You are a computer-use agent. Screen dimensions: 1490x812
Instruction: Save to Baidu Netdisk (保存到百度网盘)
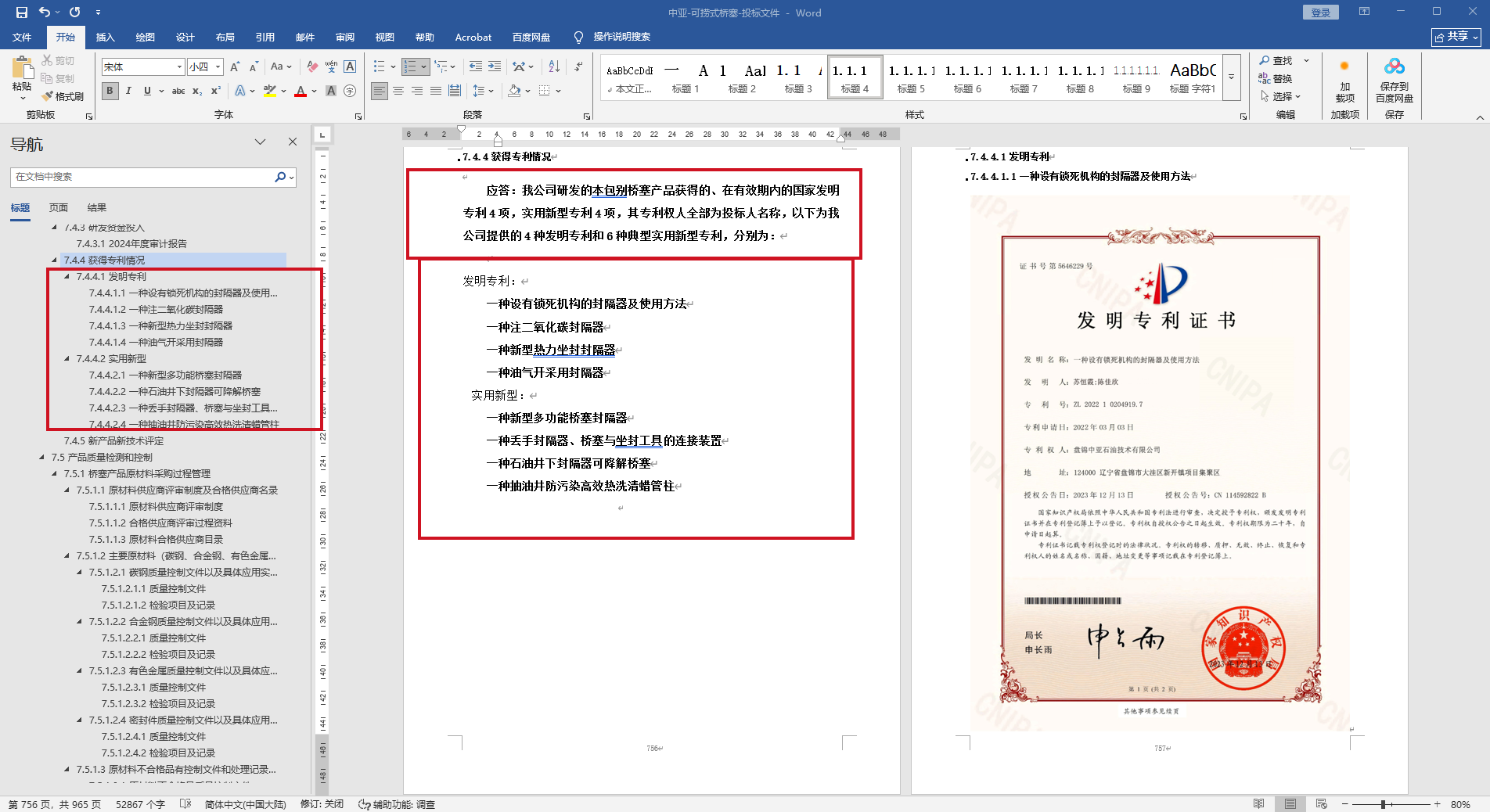click(x=1395, y=80)
